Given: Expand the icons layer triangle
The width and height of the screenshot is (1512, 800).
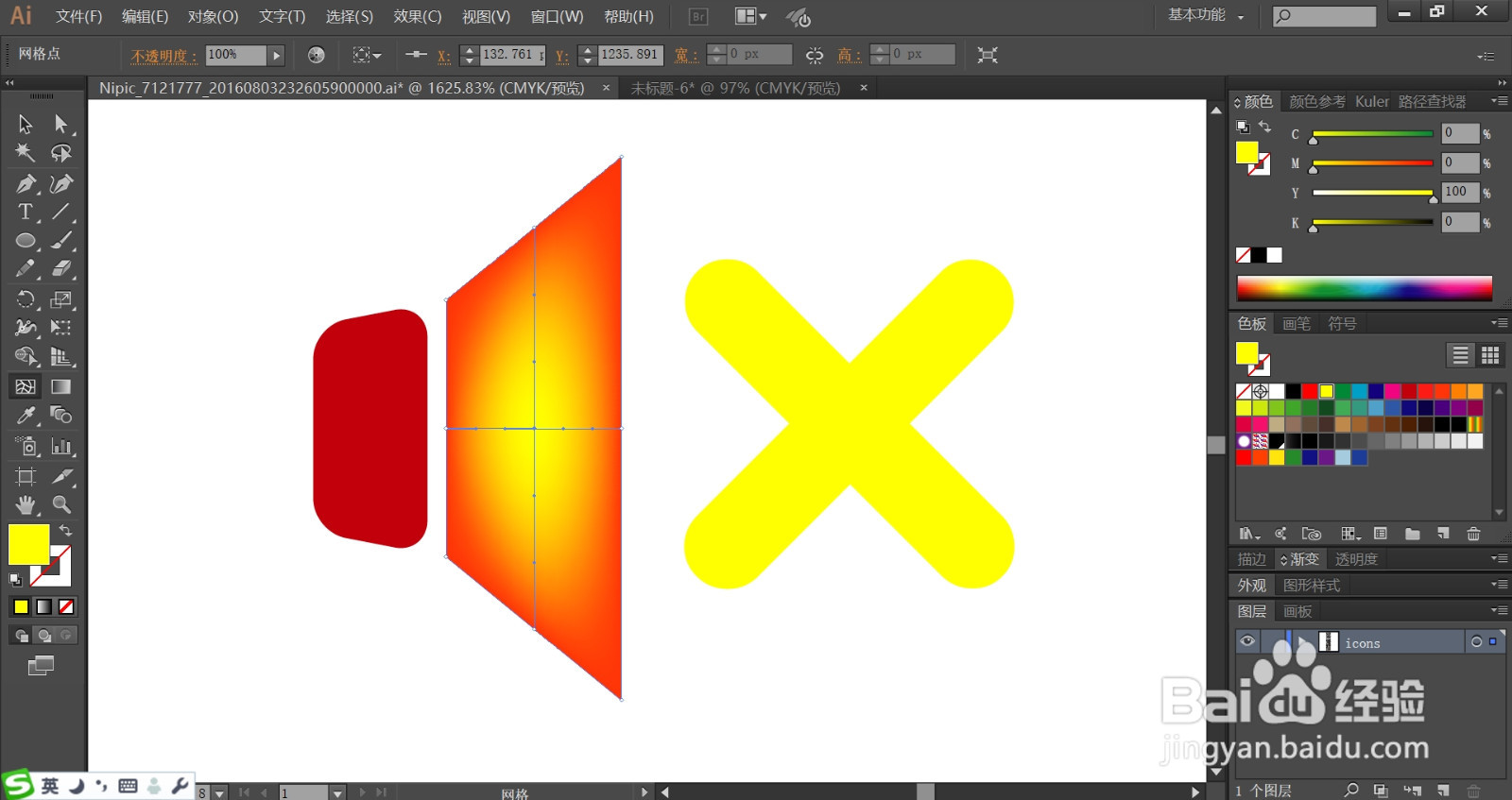Looking at the screenshot, I should pyautogui.click(x=1305, y=642).
